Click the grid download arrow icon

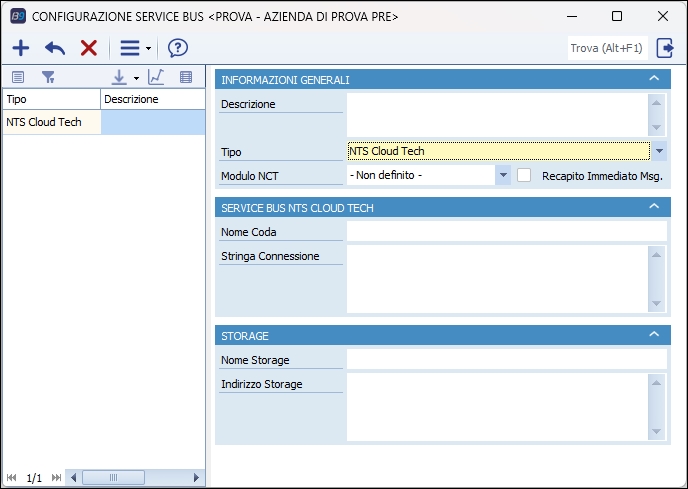[119, 77]
